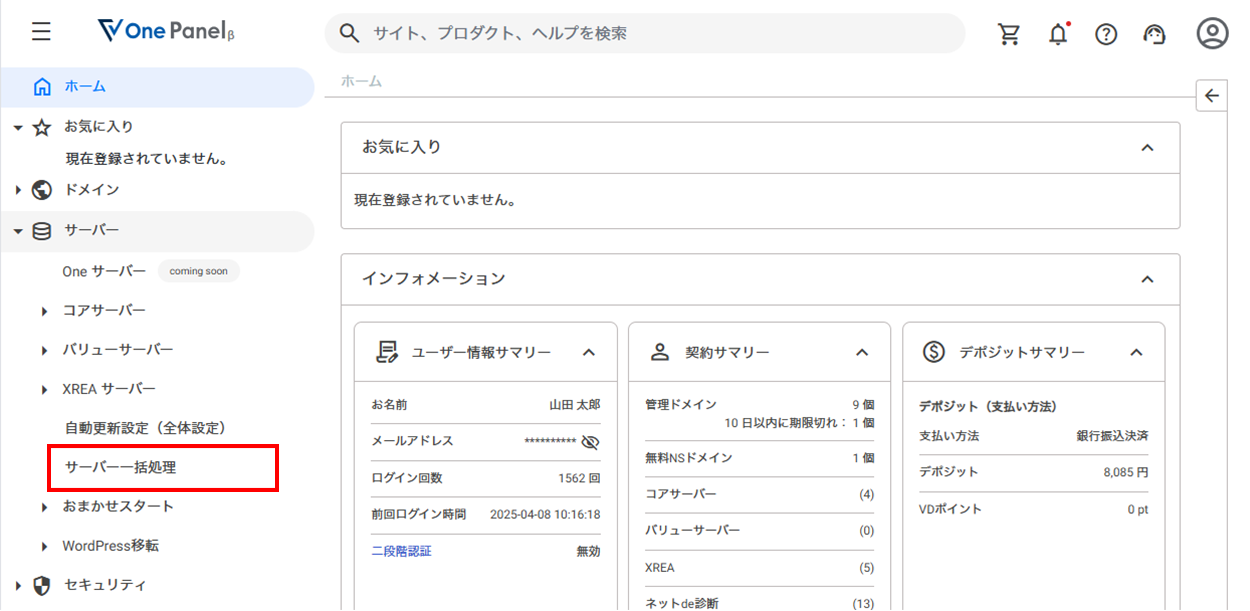Collapse the デポジットサマリー card
Viewport: 1250px width, 611px height.
[x=1136, y=352]
